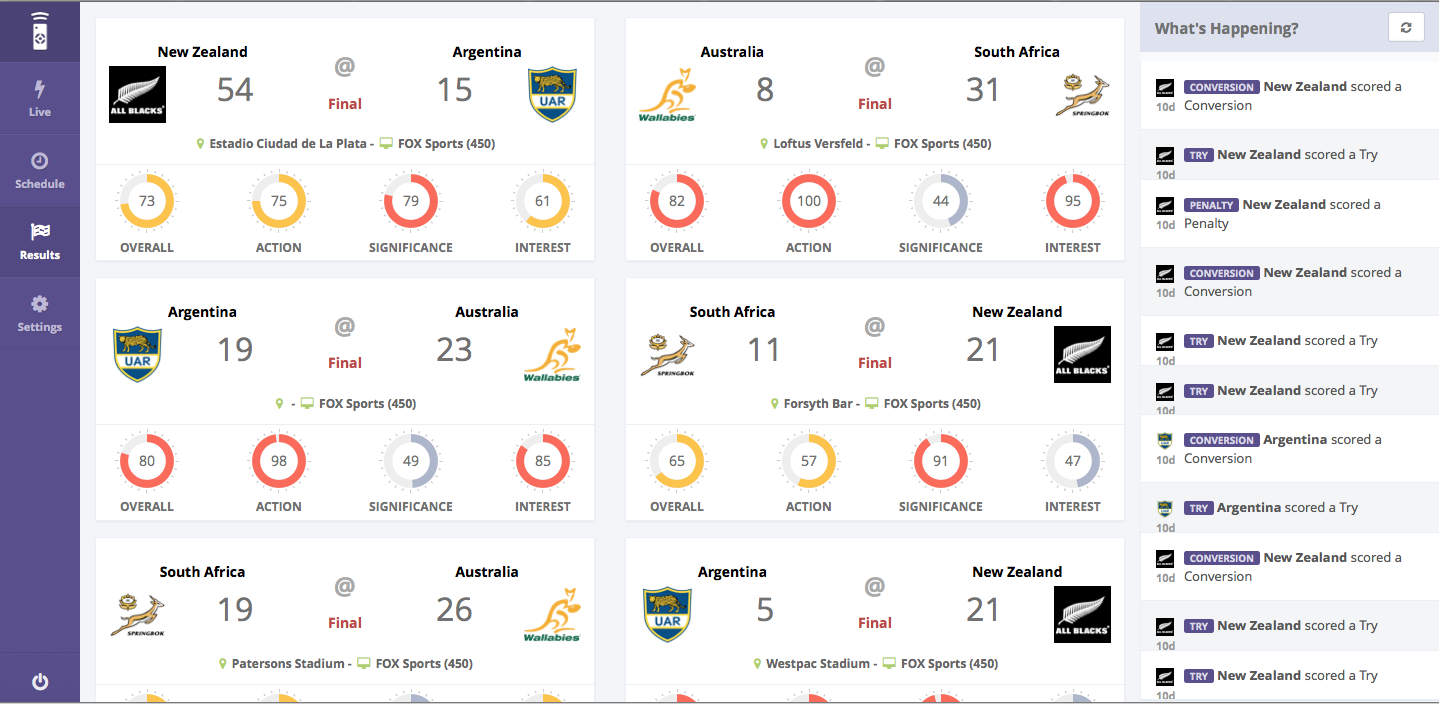Screen dimensions: 1439x704
Task: Click the Loftus Versfeld venue label
Action: (x=818, y=144)
